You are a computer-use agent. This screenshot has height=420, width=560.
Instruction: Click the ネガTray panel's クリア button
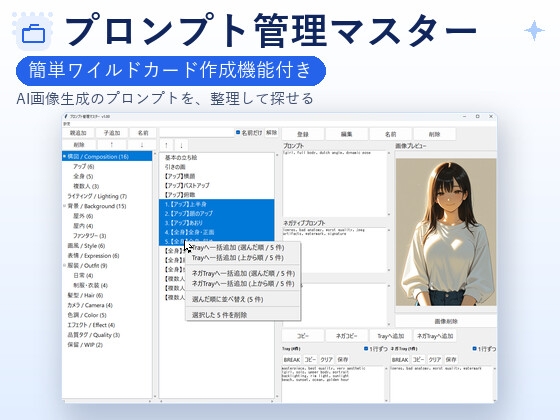pos(435,360)
